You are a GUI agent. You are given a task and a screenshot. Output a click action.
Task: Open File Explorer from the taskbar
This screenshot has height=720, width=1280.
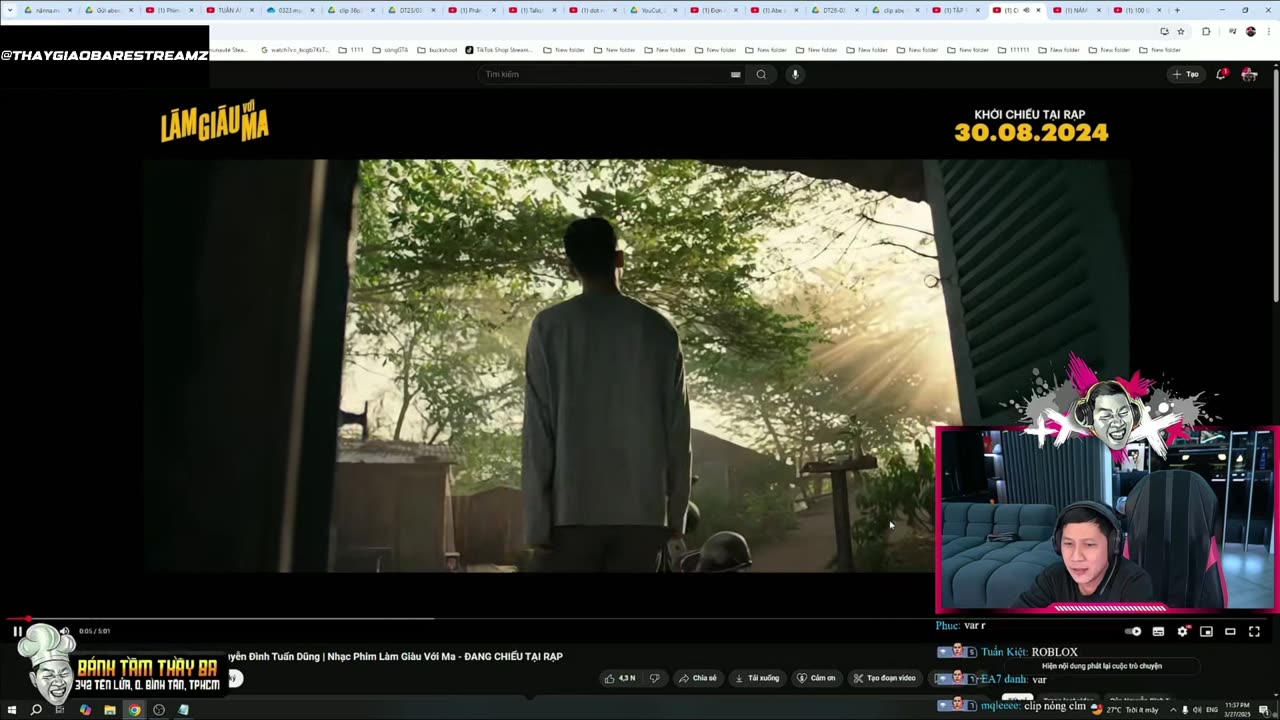tap(110, 710)
